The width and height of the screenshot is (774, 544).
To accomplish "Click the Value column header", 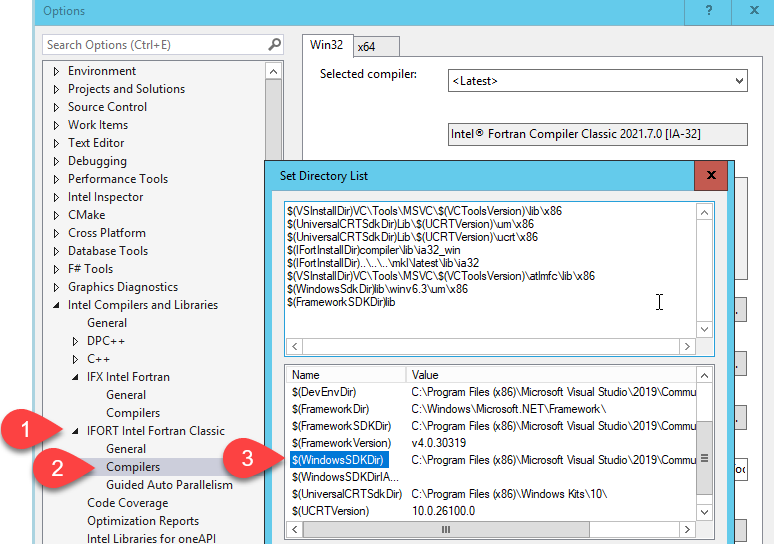I will 551,375.
